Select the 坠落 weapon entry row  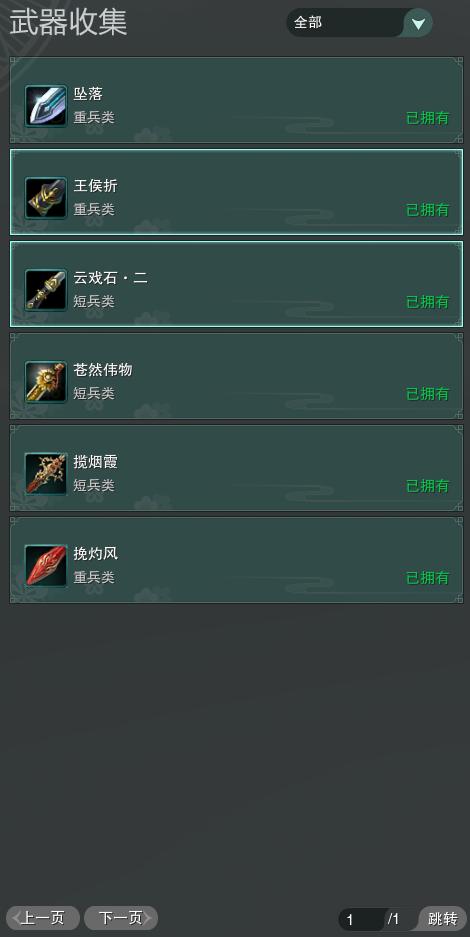point(236,100)
